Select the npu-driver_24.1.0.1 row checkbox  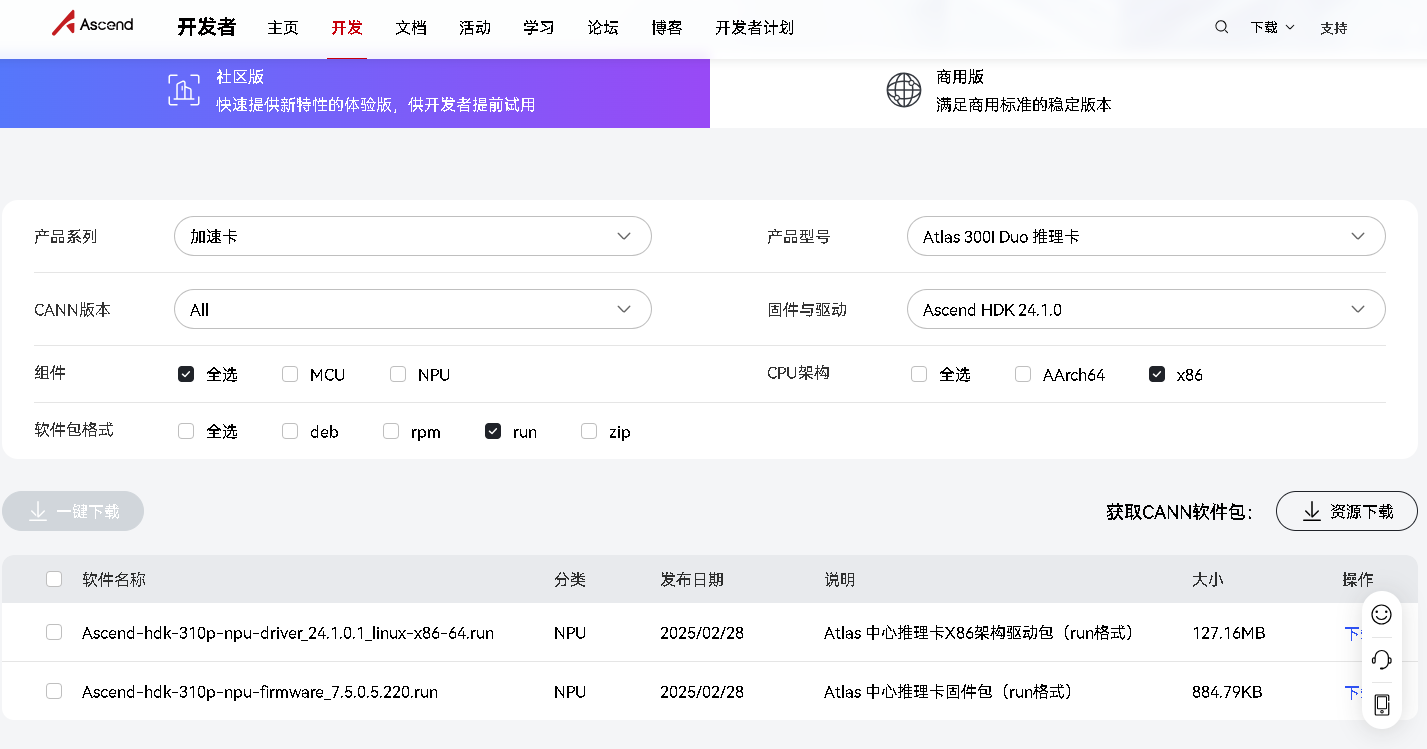coord(54,632)
